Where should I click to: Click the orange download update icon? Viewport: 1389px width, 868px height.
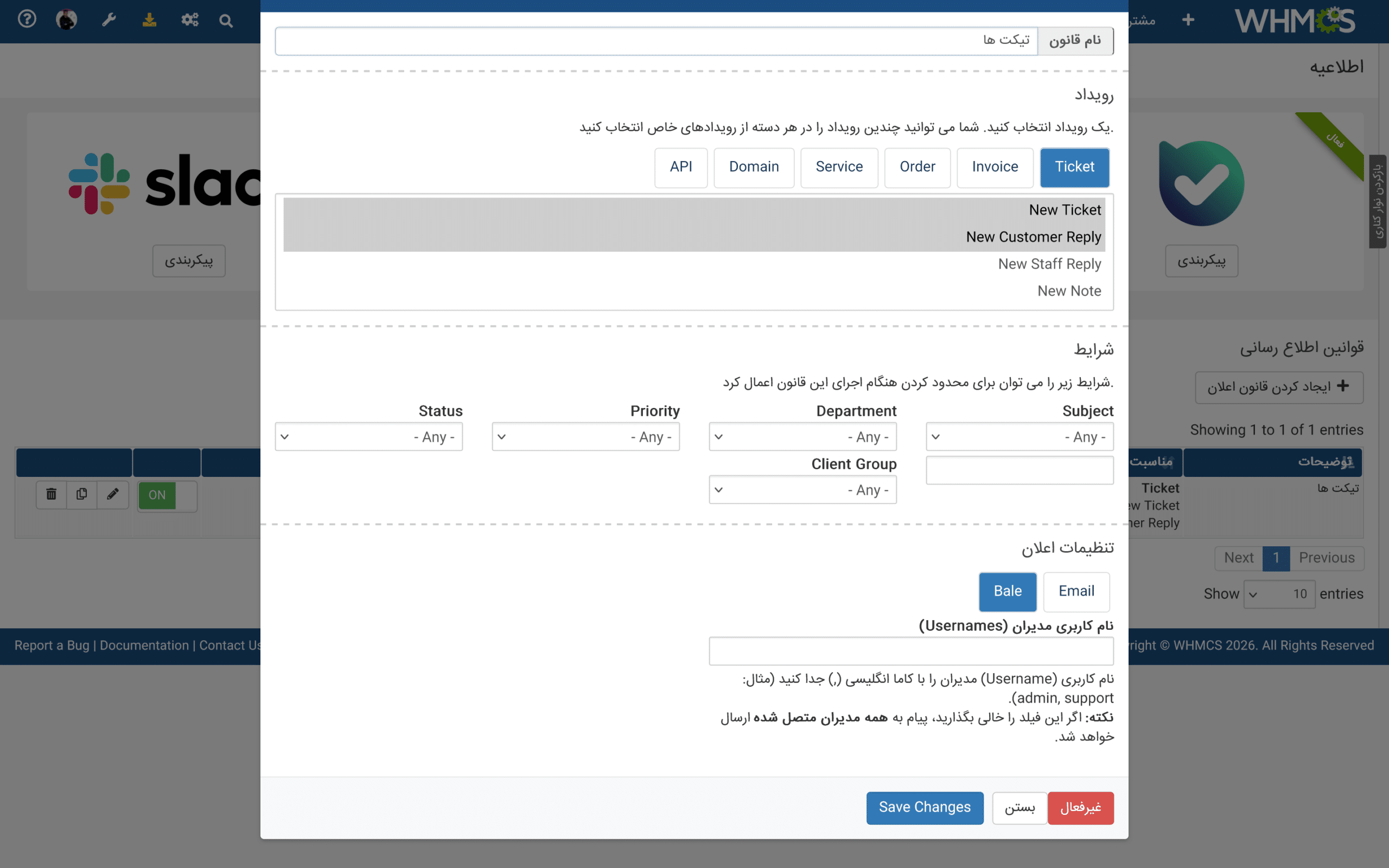tap(149, 20)
